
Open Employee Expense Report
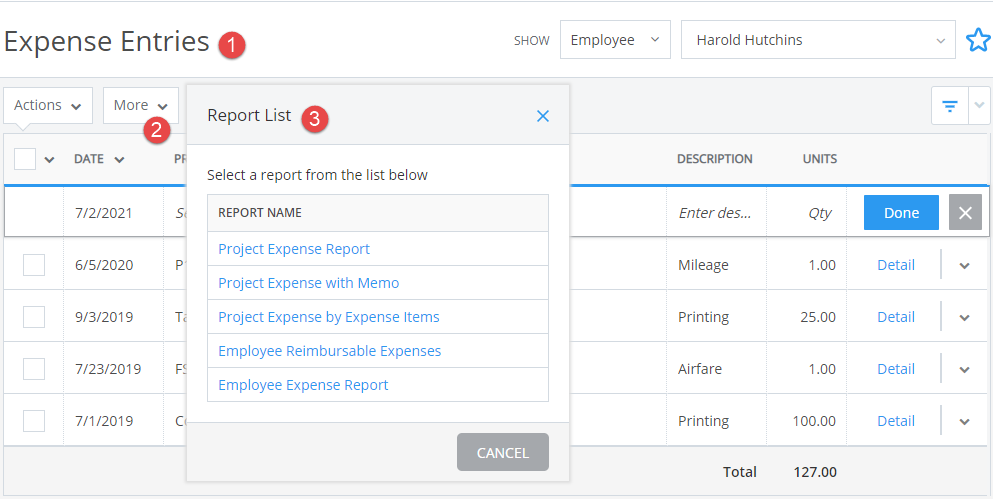303,385
